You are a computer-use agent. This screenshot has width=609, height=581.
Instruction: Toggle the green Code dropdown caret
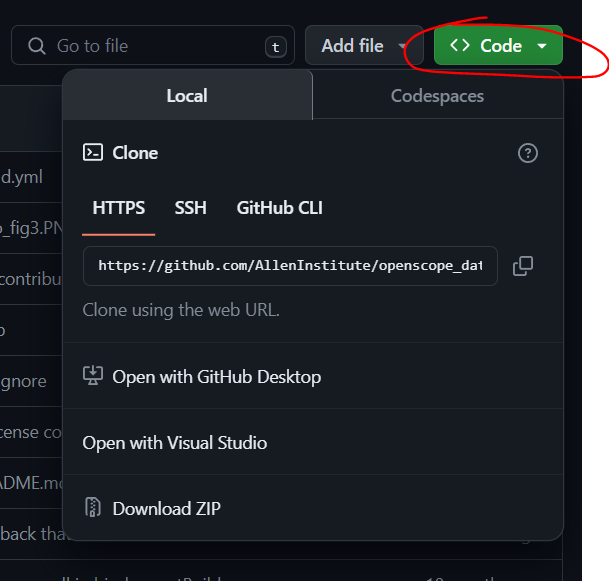(542, 46)
